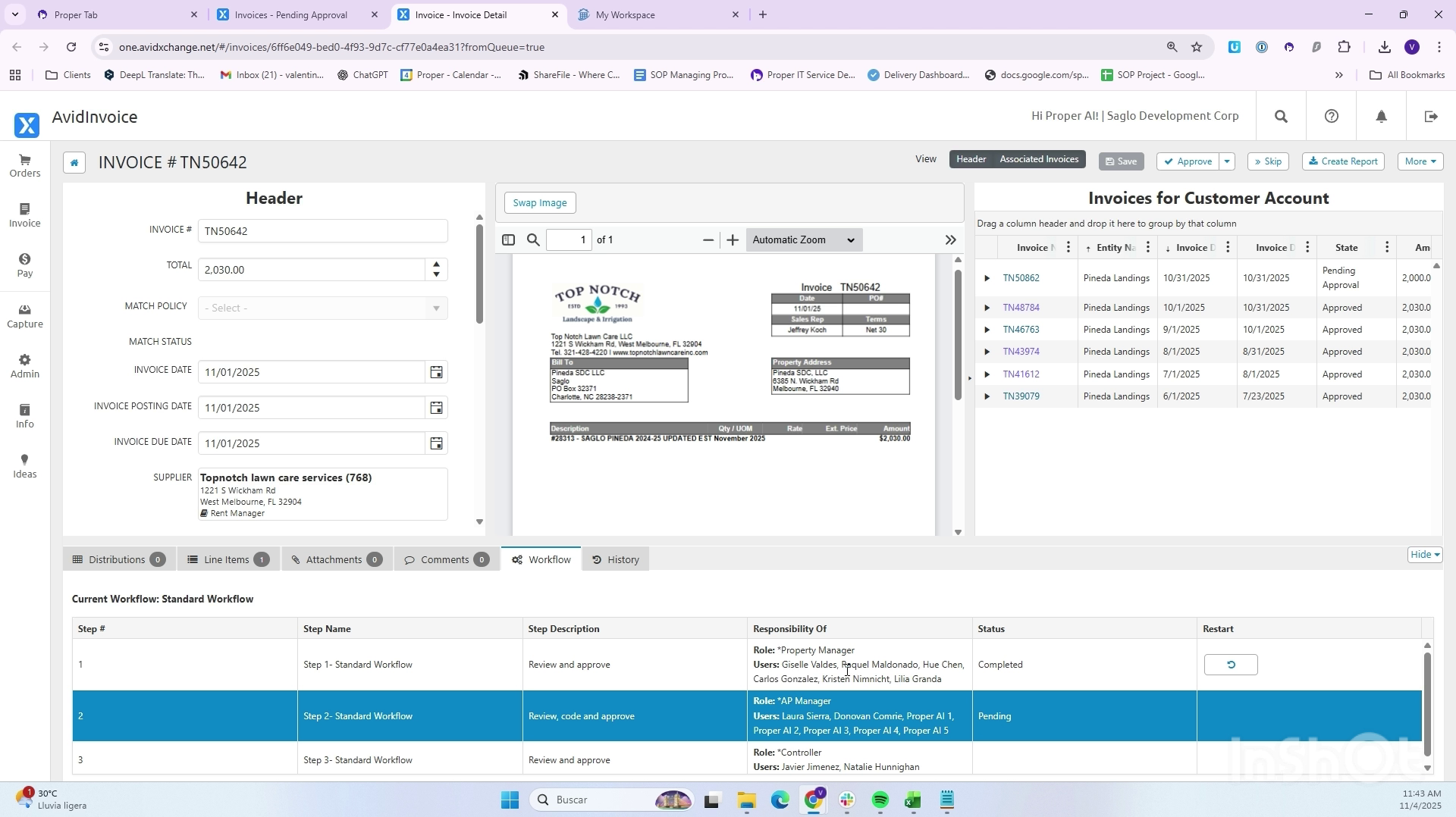
Task: Expand row for invoice TN50862
Action: tap(987, 278)
